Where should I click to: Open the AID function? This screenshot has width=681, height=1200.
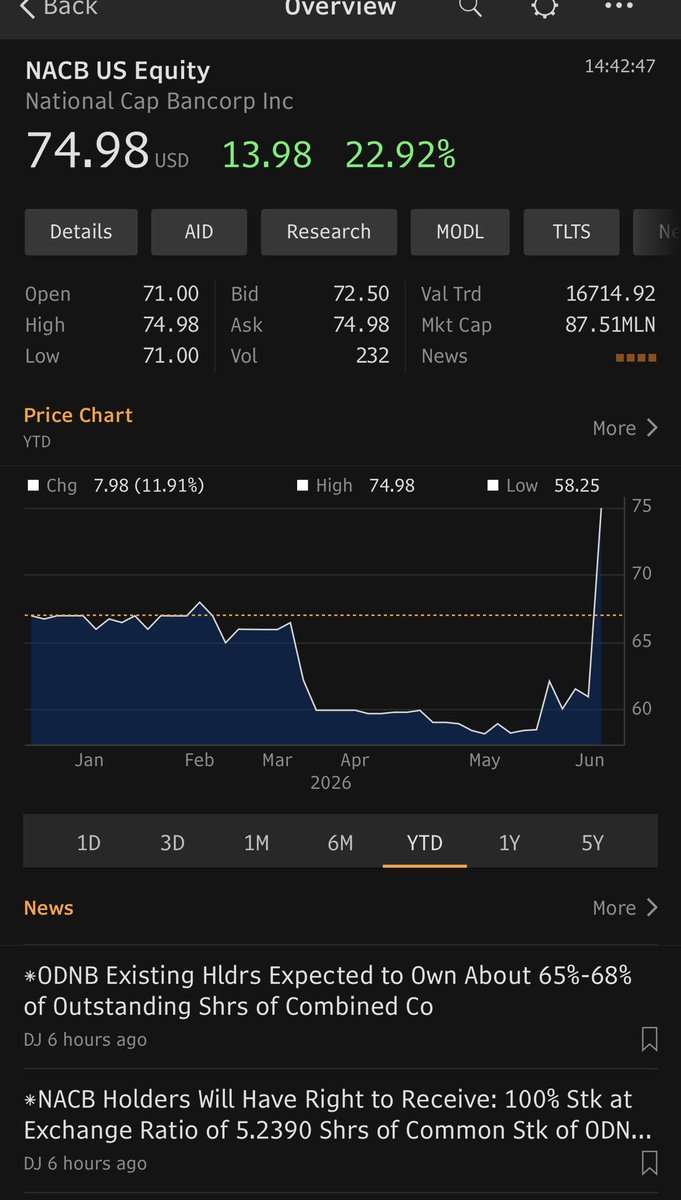coord(199,231)
